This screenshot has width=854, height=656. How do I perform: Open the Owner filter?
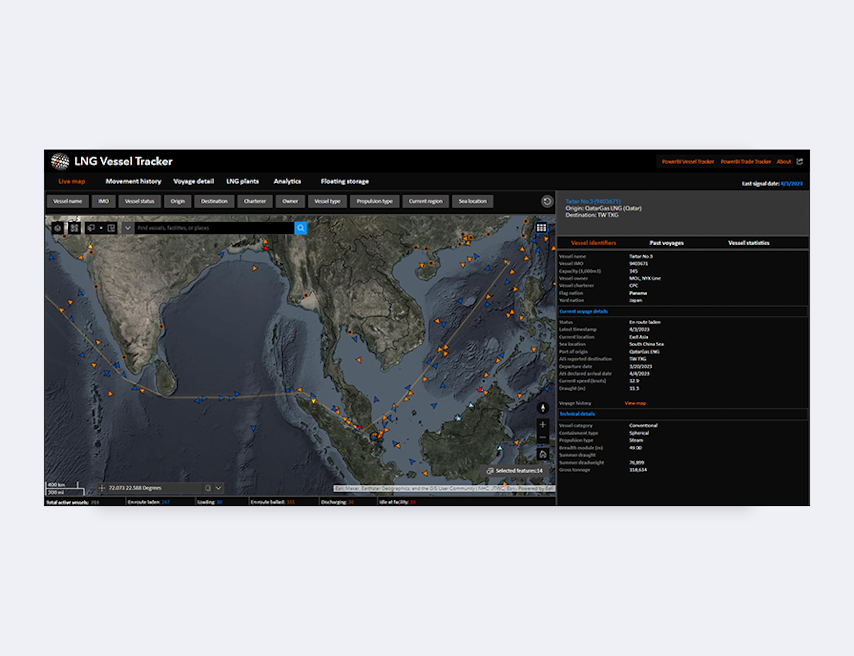pos(290,202)
